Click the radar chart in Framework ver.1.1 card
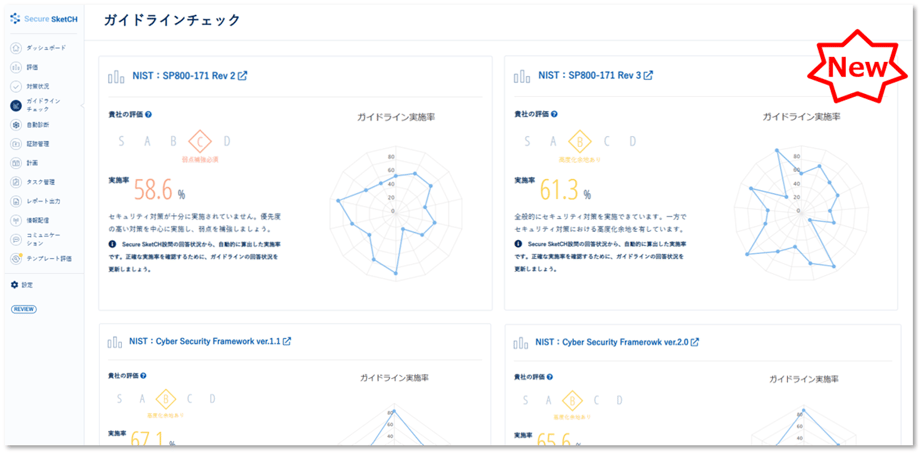The height and width of the screenshot is (453, 920). 394,425
